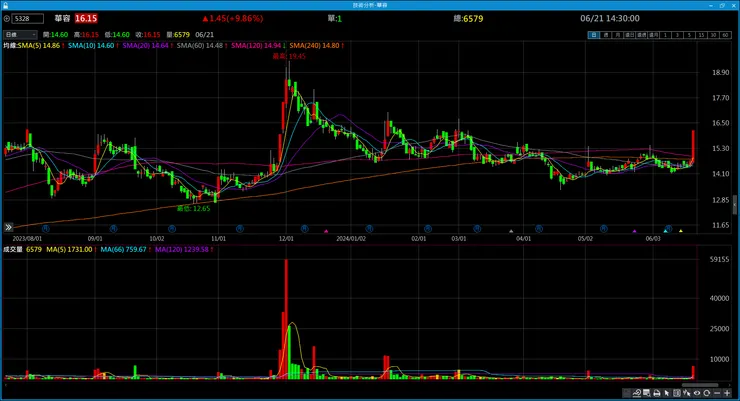Click the SMA(120) 14.94 label
The width and height of the screenshot is (740, 401).
coord(256,46)
